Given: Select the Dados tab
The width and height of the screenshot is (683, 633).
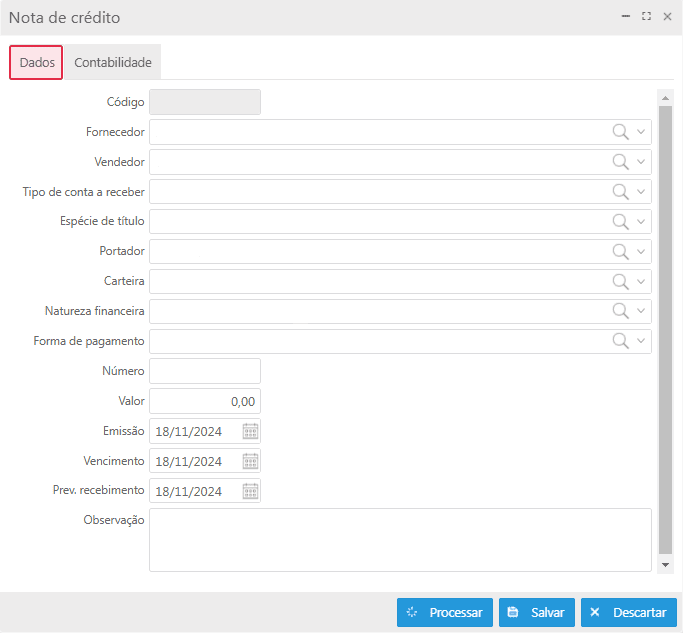Looking at the screenshot, I should click(x=37, y=63).
